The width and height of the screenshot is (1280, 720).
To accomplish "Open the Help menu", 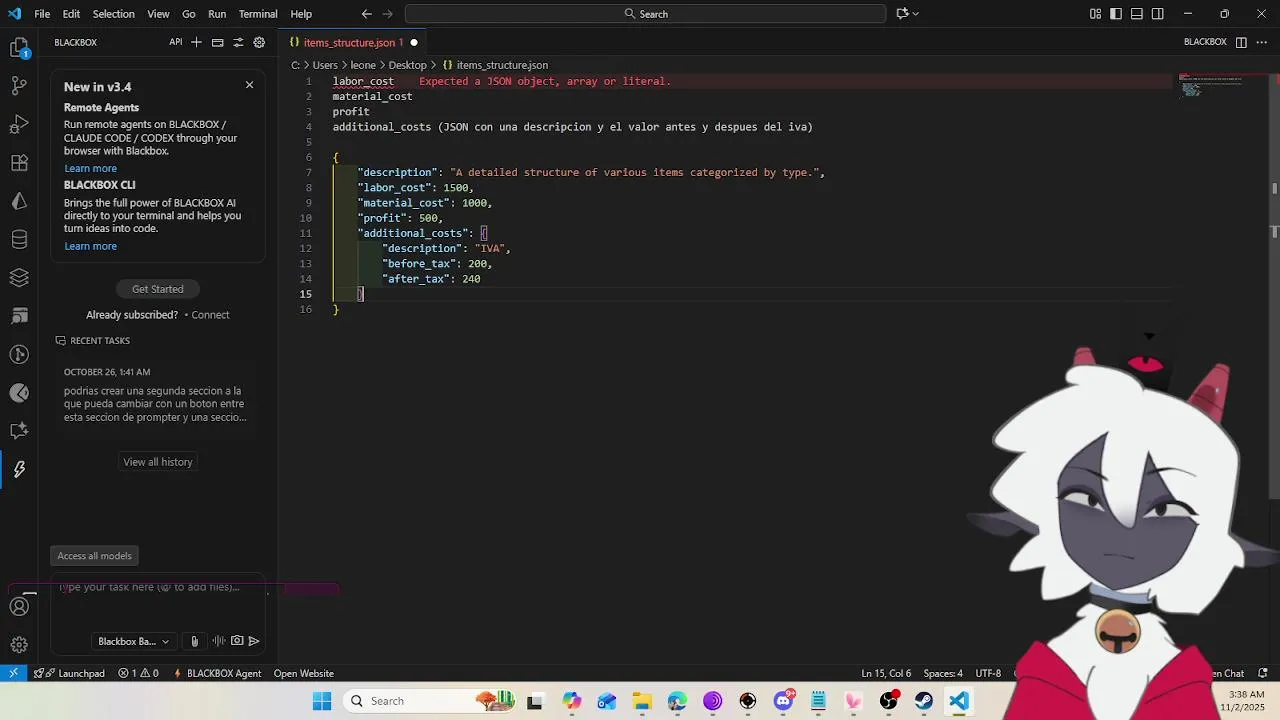I will tap(301, 14).
